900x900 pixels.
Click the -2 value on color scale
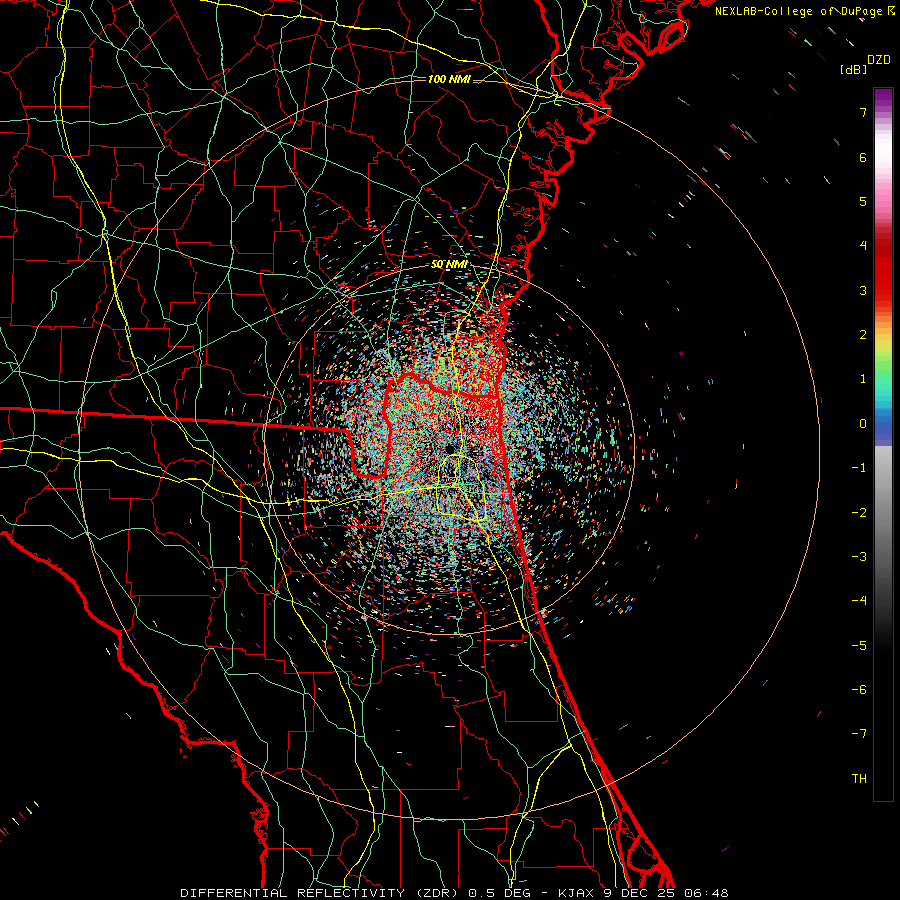[859, 512]
